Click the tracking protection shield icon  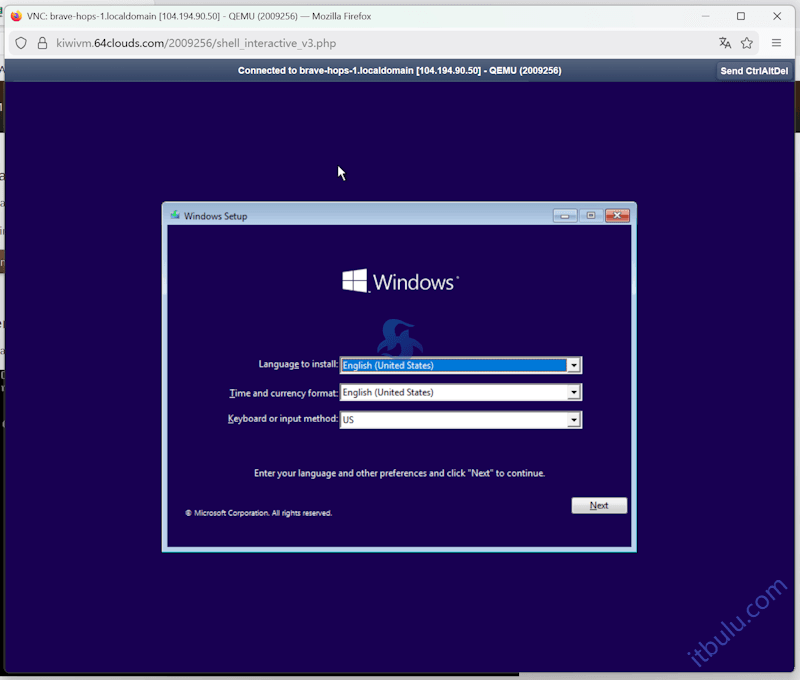tap(20, 44)
